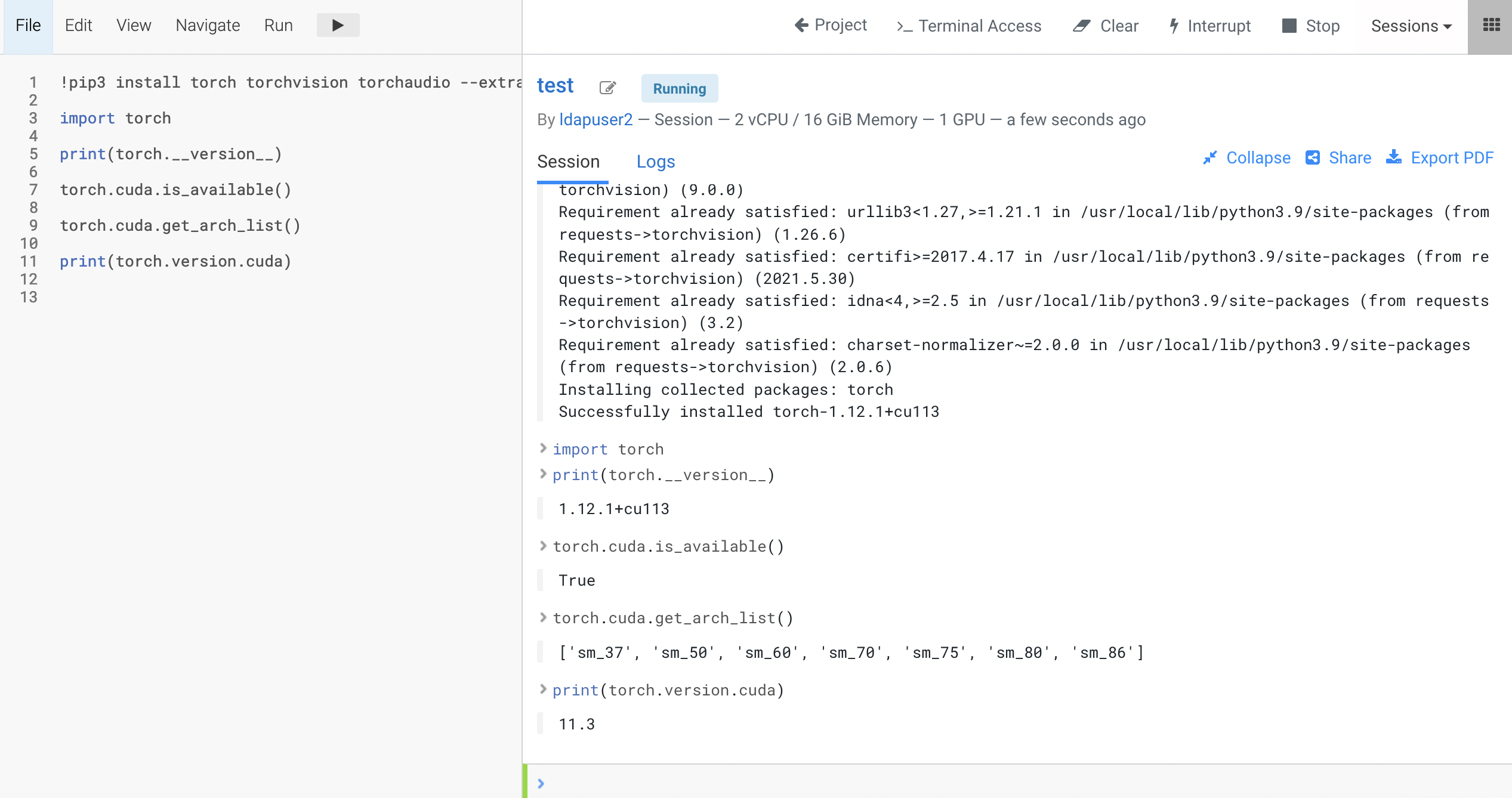Click the console input prompt at bottom
1512x798 pixels.
click(541, 782)
